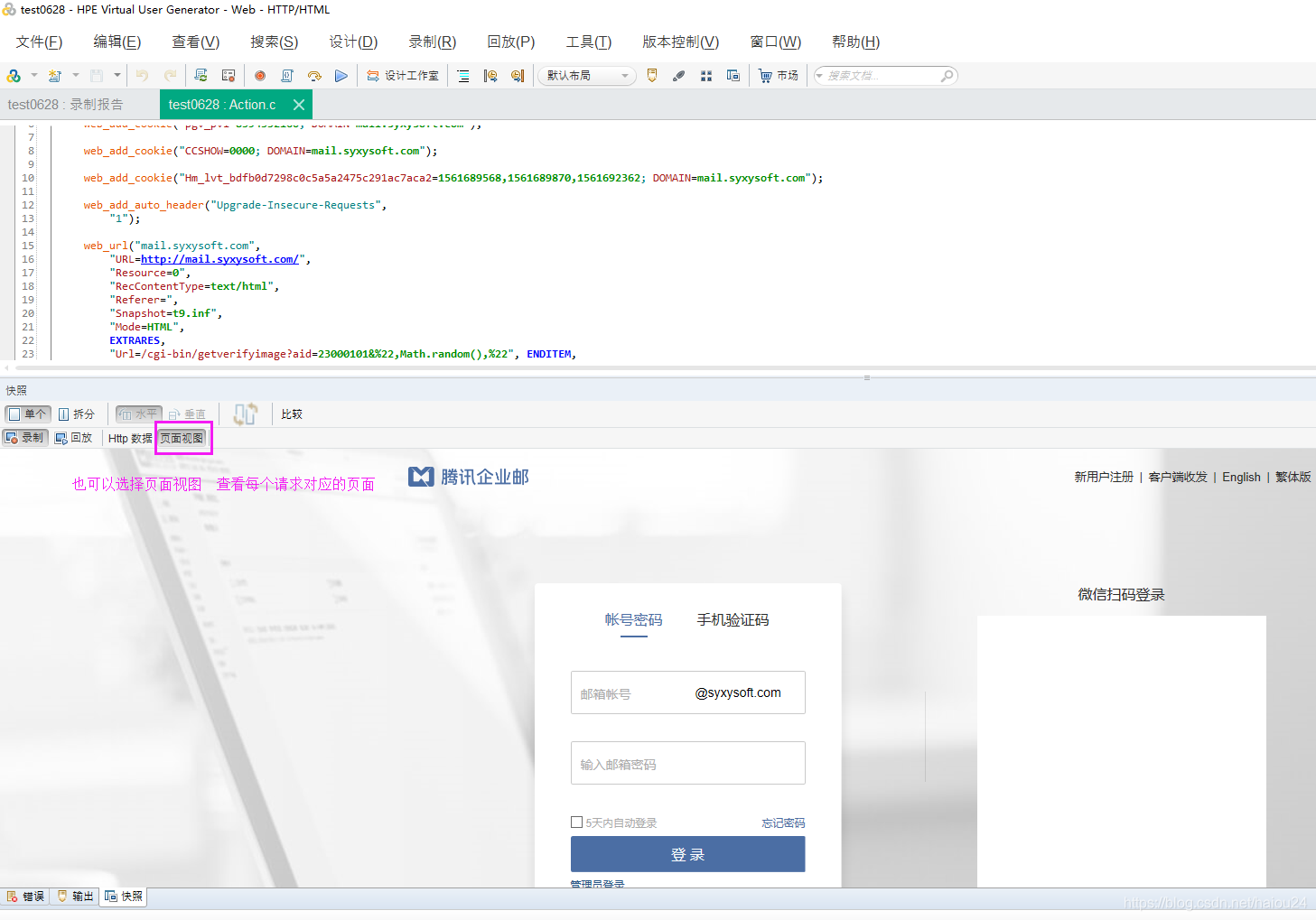1316x920 pixels.
Task: Open the 工具(T) menu
Action: click(x=589, y=42)
